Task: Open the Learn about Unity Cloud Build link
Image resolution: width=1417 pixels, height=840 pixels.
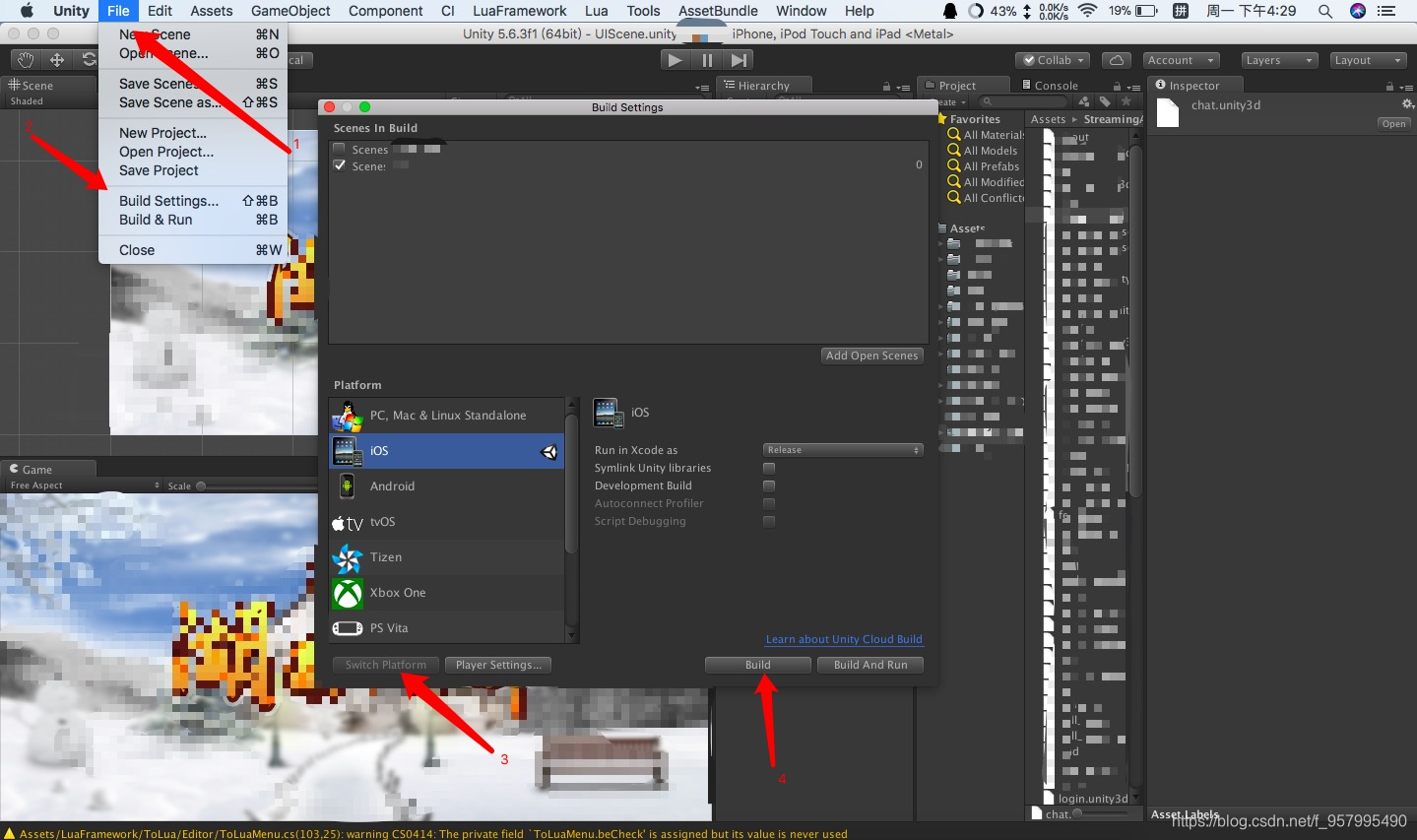Action: pyautogui.click(x=843, y=638)
